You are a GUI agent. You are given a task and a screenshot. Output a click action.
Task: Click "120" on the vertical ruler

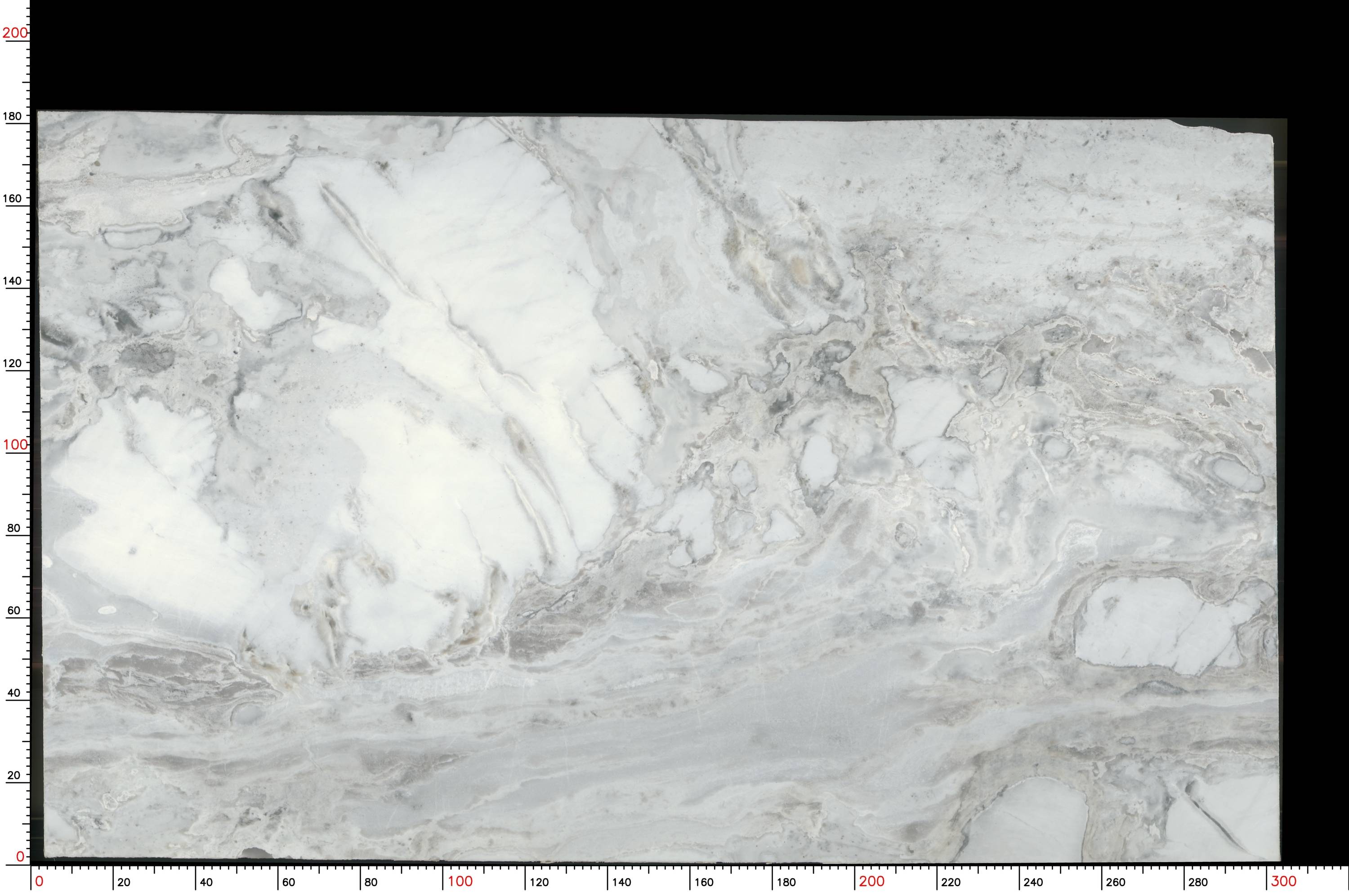click(13, 363)
